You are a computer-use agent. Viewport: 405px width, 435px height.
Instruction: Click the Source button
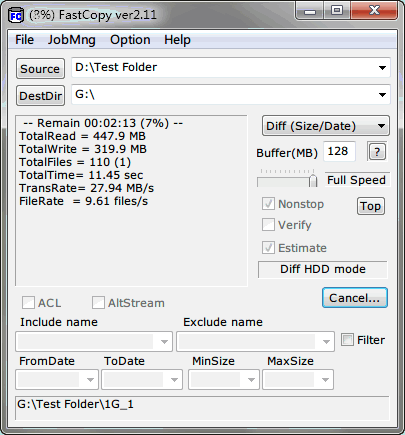[40, 69]
